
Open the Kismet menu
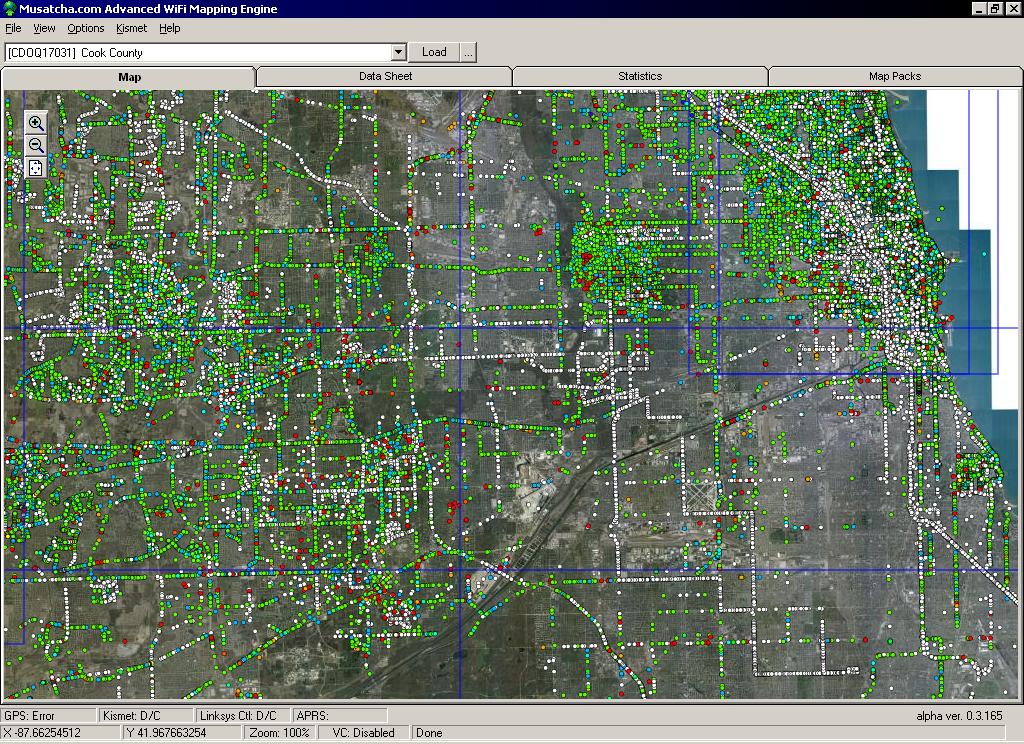pos(131,28)
